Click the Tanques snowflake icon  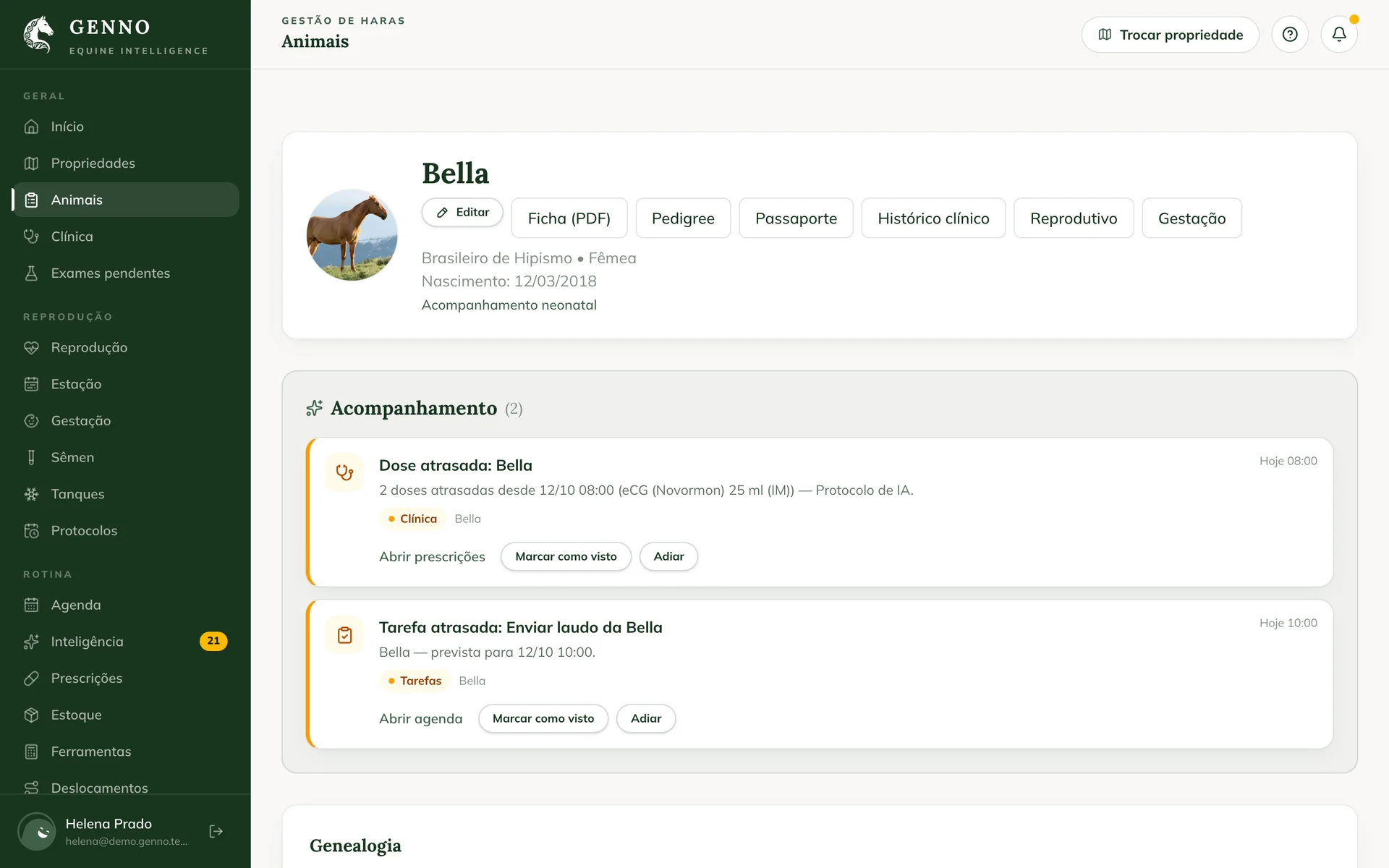(x=31, y=494)
